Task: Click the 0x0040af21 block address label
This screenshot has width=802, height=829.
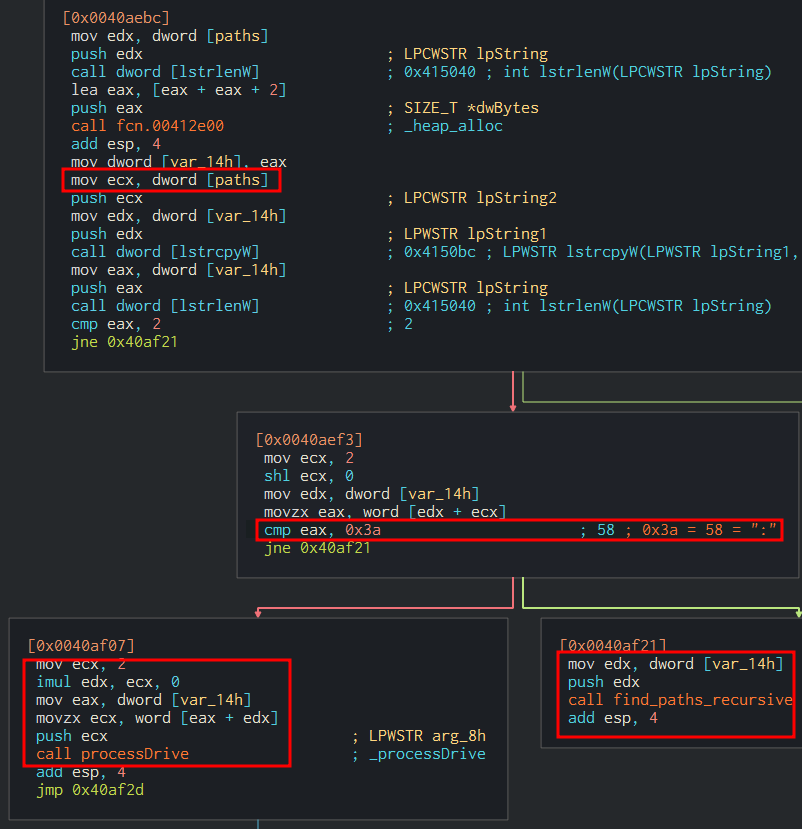Action: click(613, 646)
